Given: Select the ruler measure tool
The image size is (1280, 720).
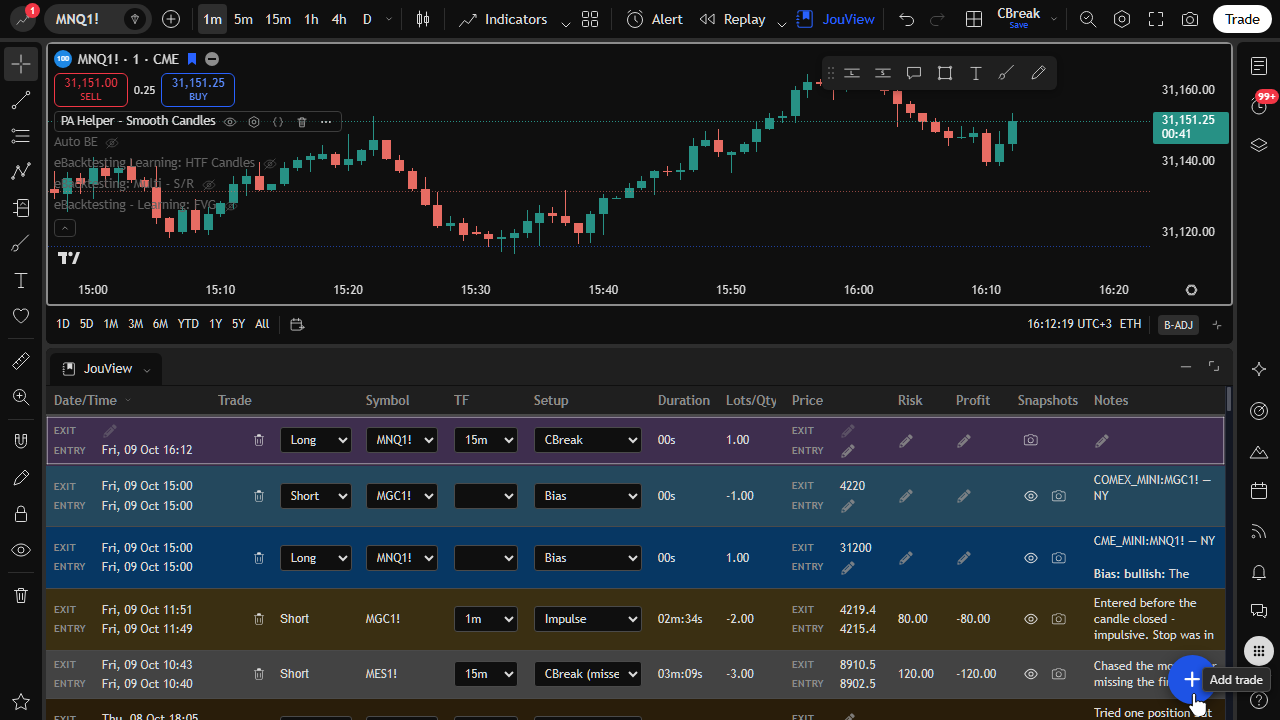Looking at the screenshot, I should 21,361.
